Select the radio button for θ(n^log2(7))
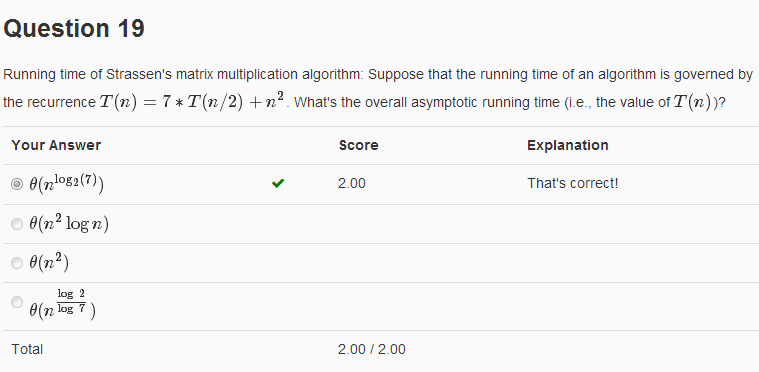The image size is (759, 372). (x=17, y=184)
